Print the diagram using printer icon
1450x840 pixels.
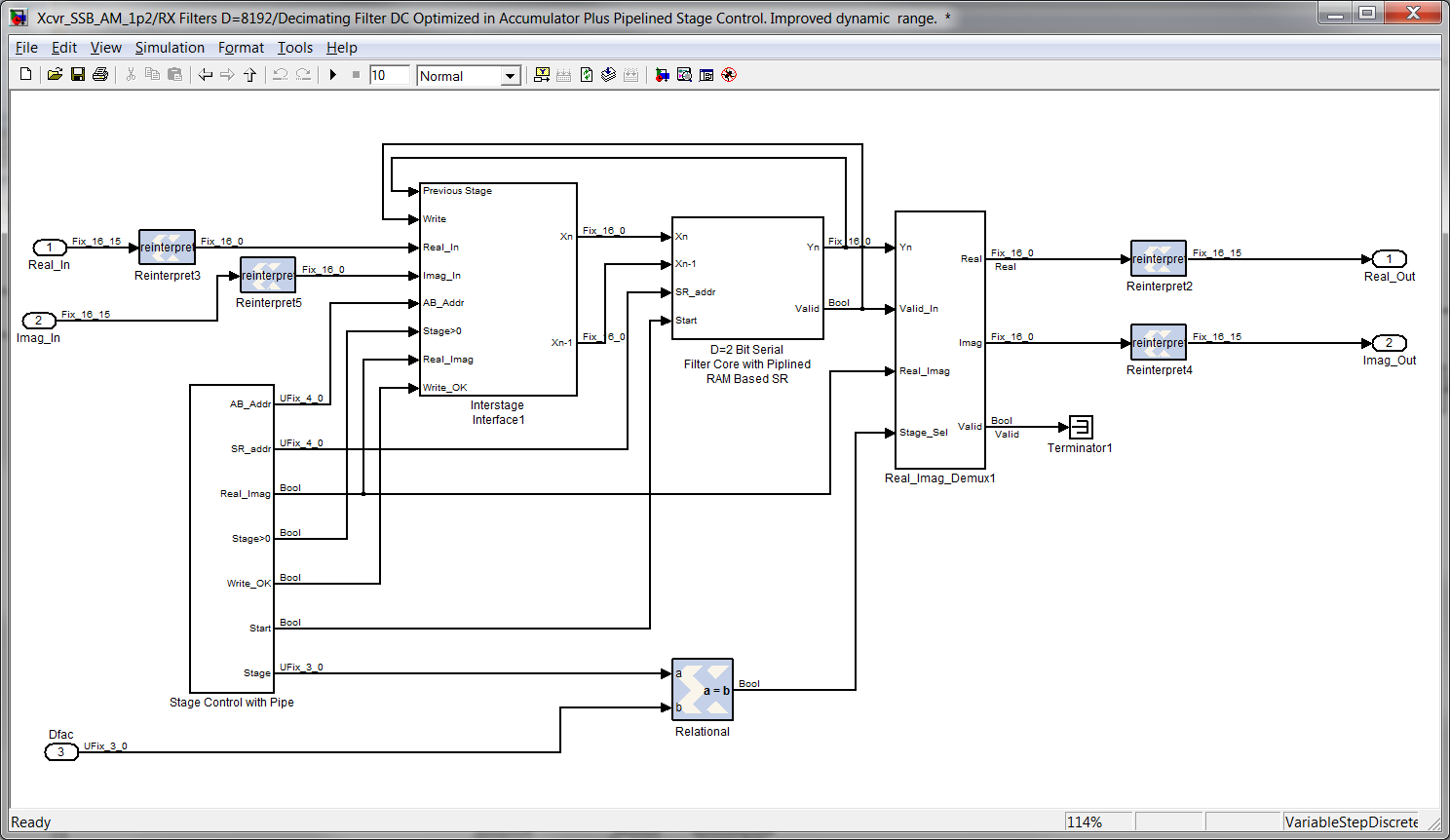(x=100, y=75)
